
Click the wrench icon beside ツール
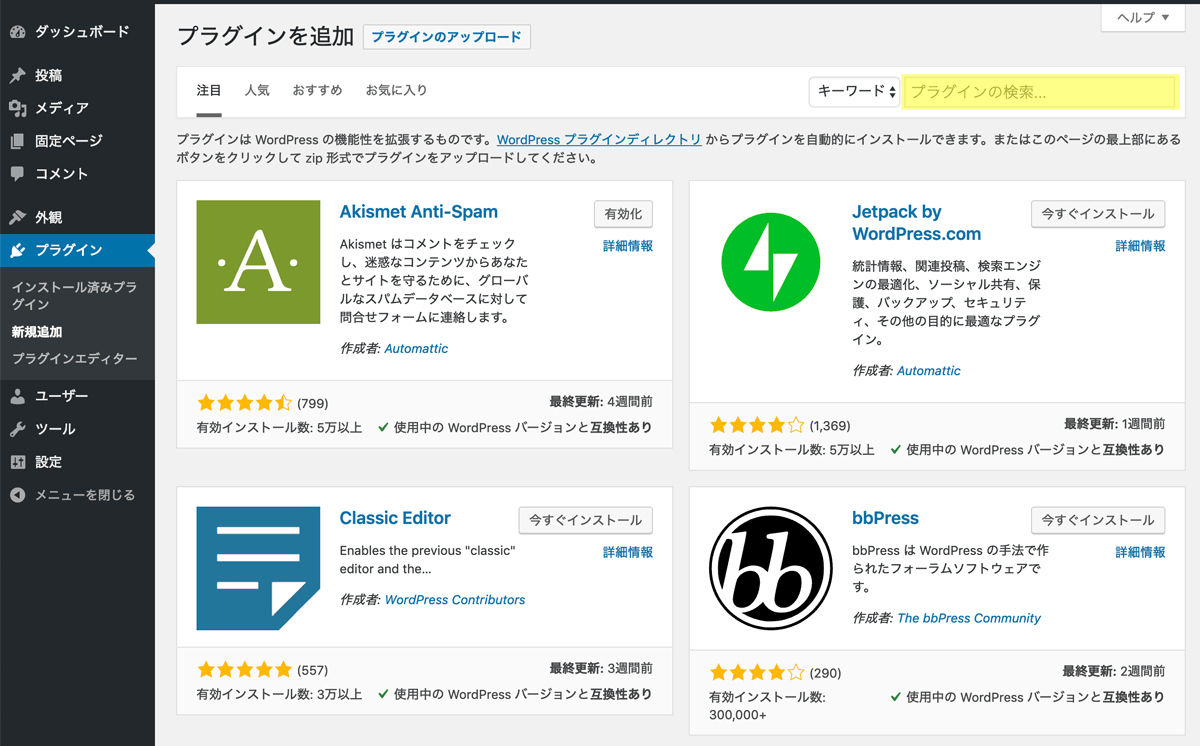[17, 429]
